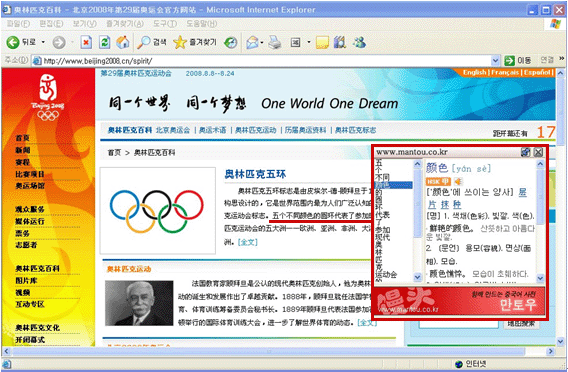Click the Print icon in toolbar
Image resolution: width=568 pixels, height=372 pixels.
(x=275, y=43)
